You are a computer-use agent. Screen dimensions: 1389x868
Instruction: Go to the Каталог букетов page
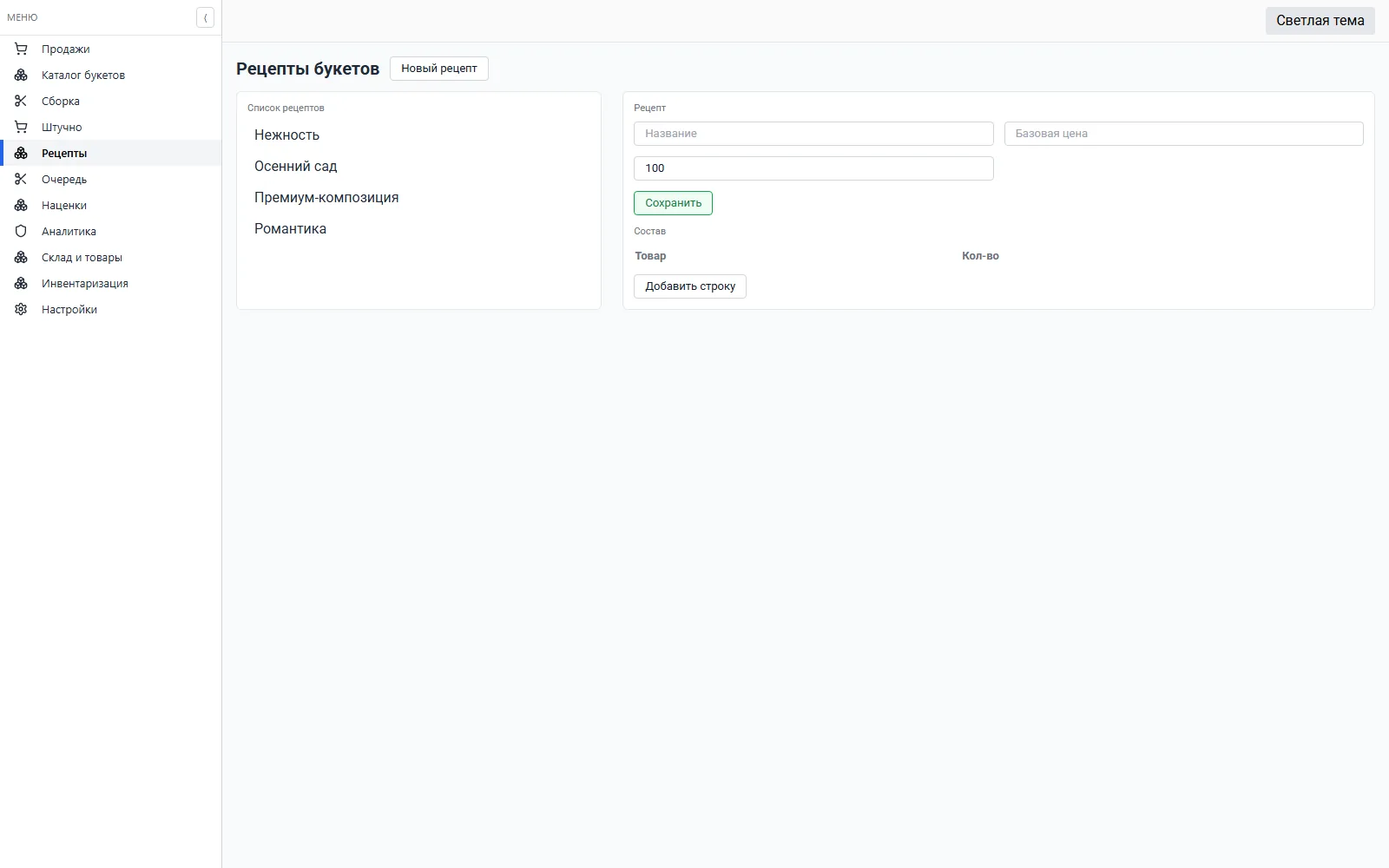tap(110, 75)
